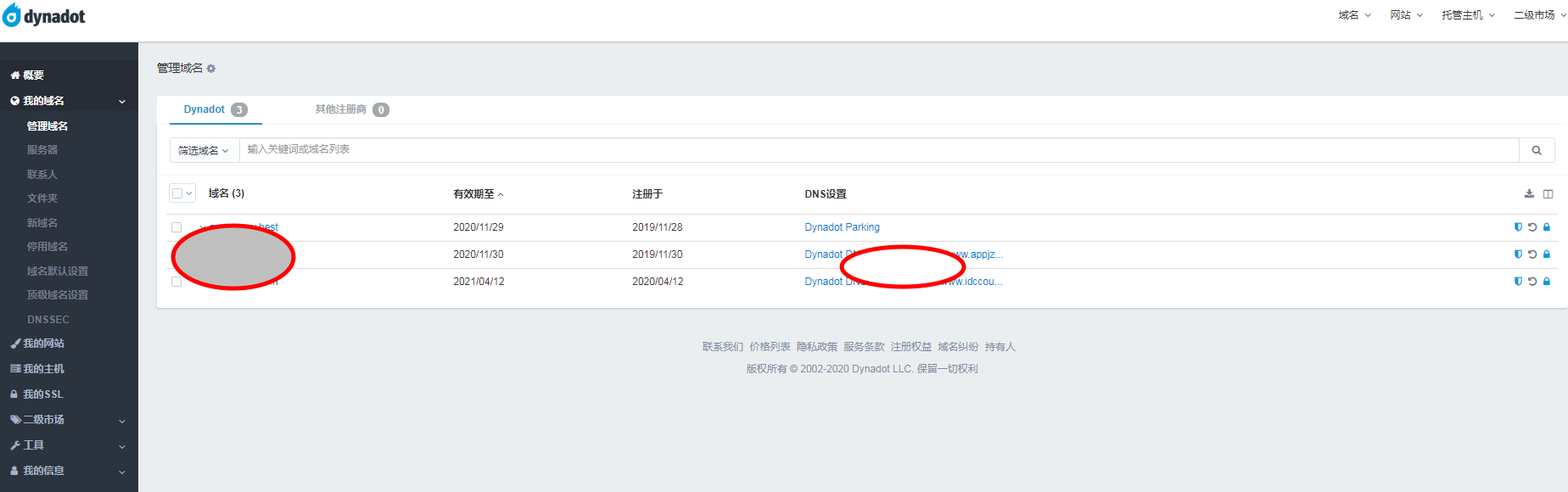Open the column layout icon

(1548, 194)
